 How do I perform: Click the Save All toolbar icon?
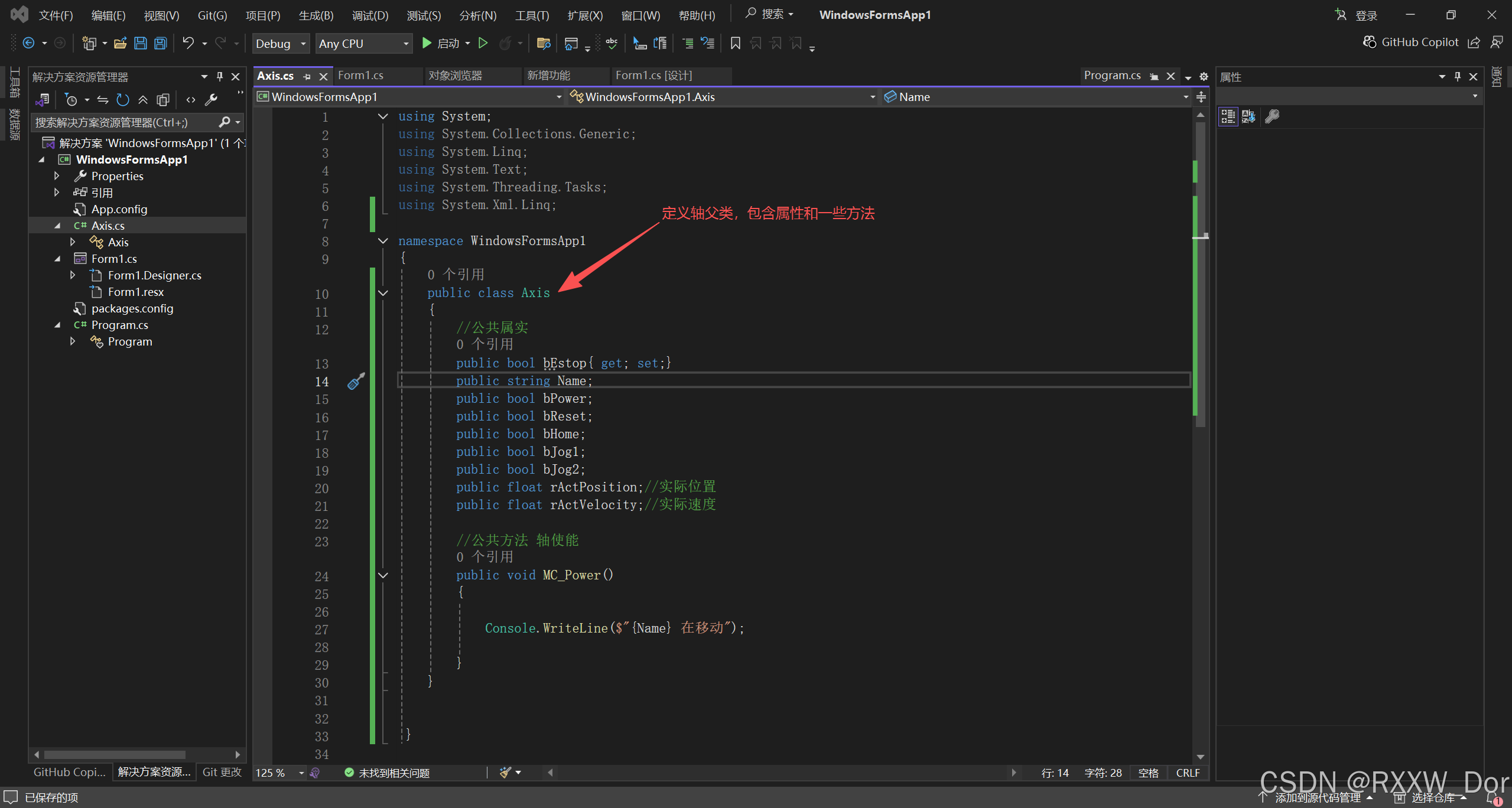pos(161,43)
